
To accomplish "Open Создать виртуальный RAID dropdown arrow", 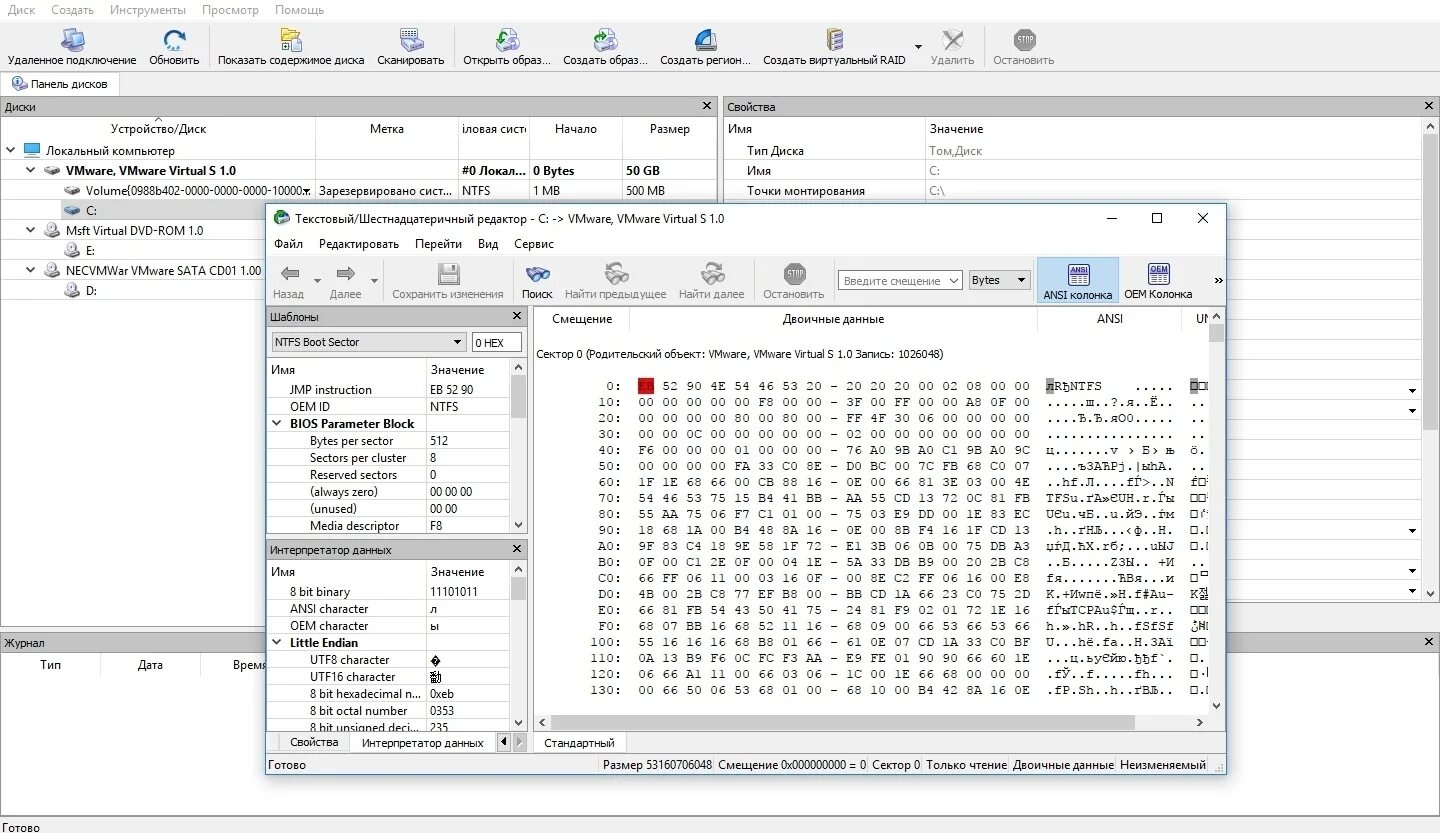I will [x=918, y=46].
